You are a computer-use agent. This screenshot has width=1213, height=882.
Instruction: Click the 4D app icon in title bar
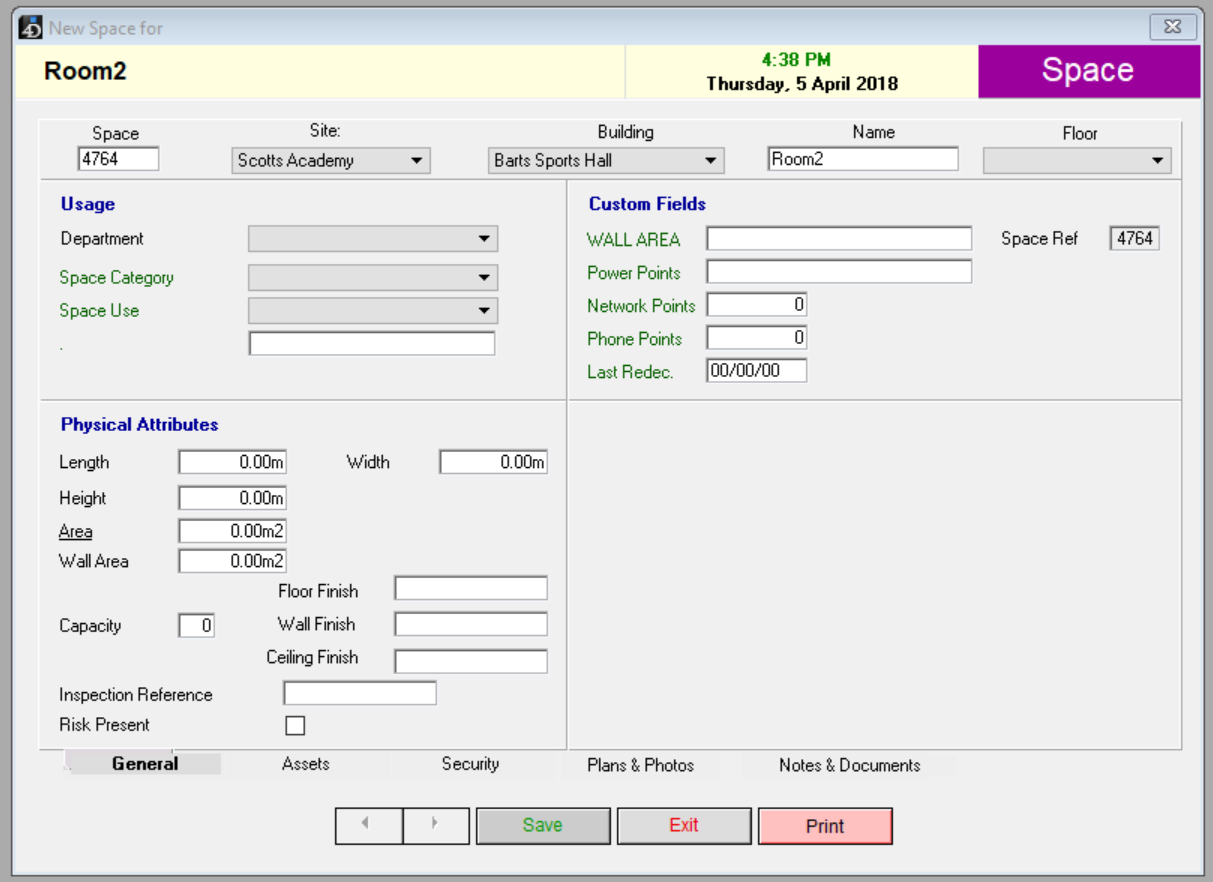click(x=32, y=27)
